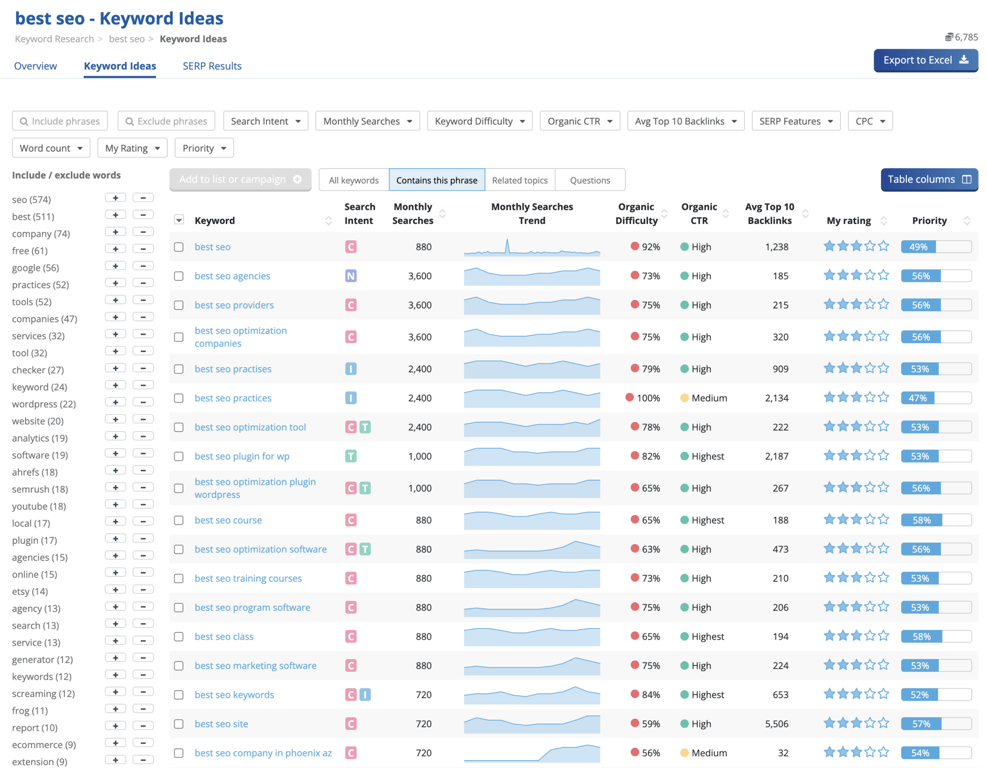Tick checkbox for best seo class
The width and height of the screenshot is (987, 768).
[179, 636]
